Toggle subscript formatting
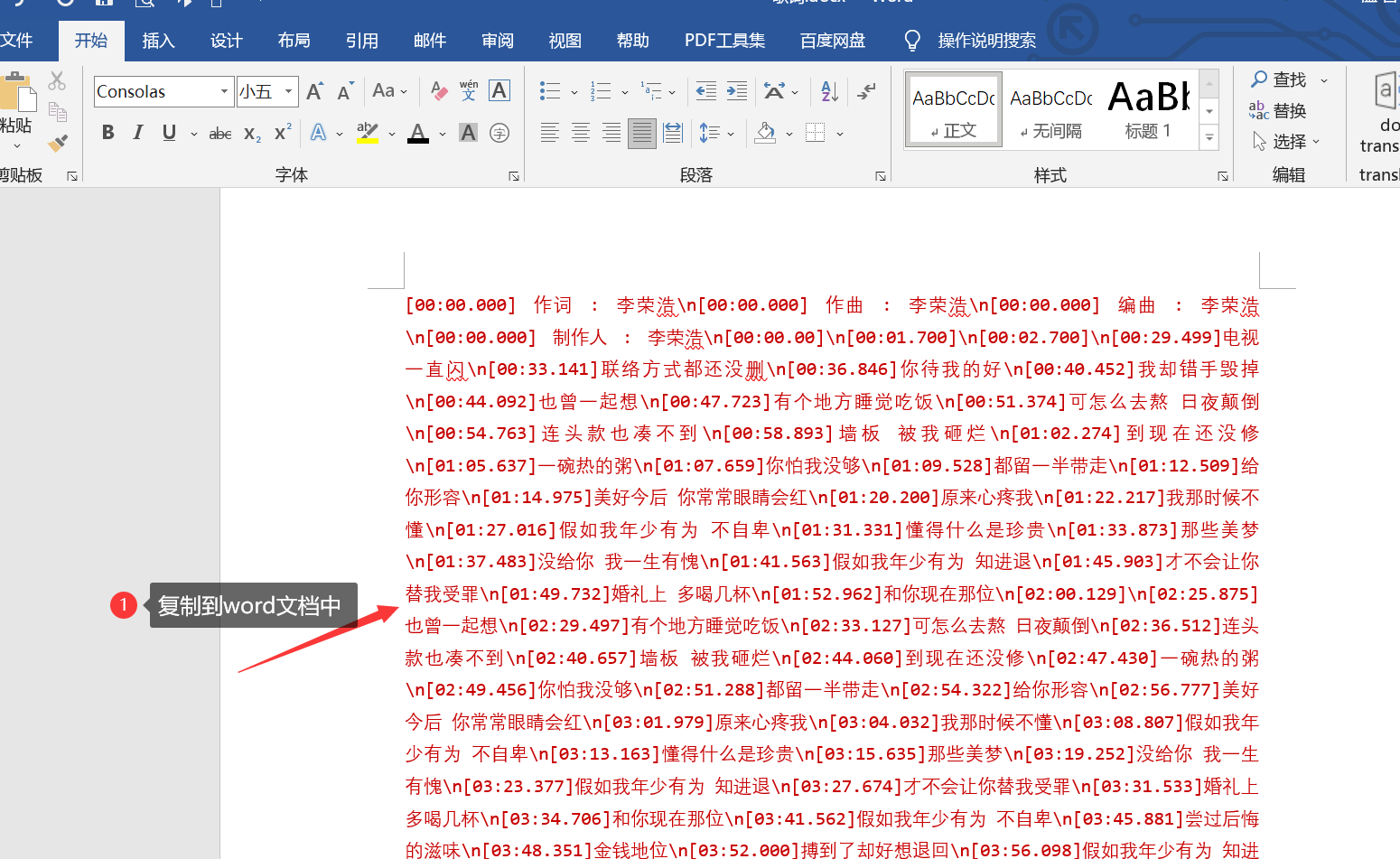The width and height of the screenshot is (1400, 859). pyautogui.click(x=253, y=134)
